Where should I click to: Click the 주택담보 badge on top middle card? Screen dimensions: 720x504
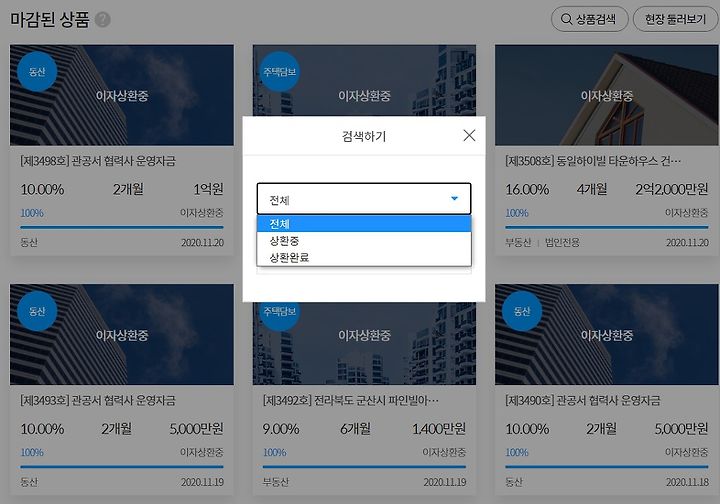point(279,72)
